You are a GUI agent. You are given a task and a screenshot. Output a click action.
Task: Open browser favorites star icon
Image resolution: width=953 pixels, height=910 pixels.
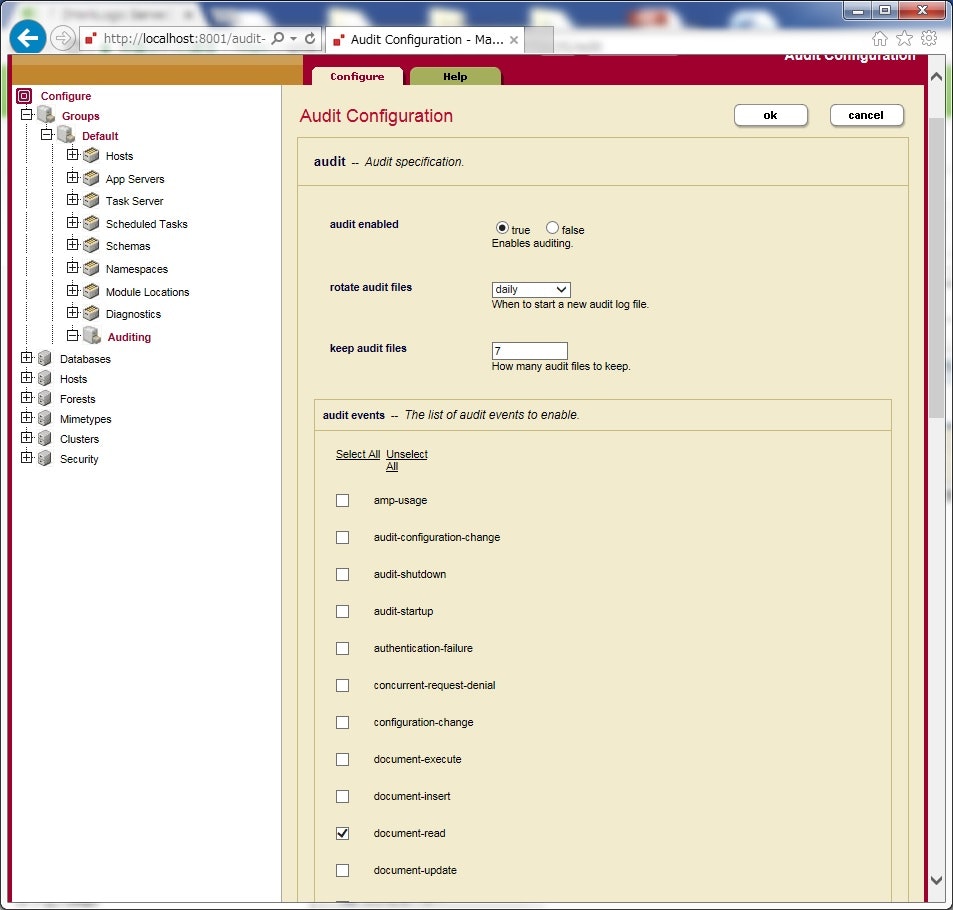point(904,39)
